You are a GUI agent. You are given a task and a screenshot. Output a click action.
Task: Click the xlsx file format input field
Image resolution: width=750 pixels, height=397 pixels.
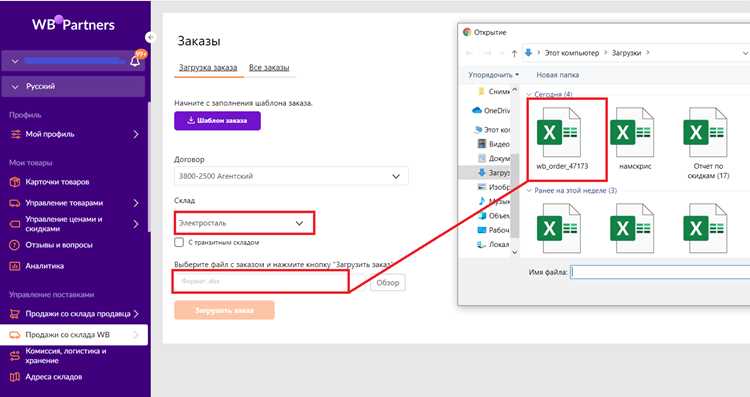point(260,281)
